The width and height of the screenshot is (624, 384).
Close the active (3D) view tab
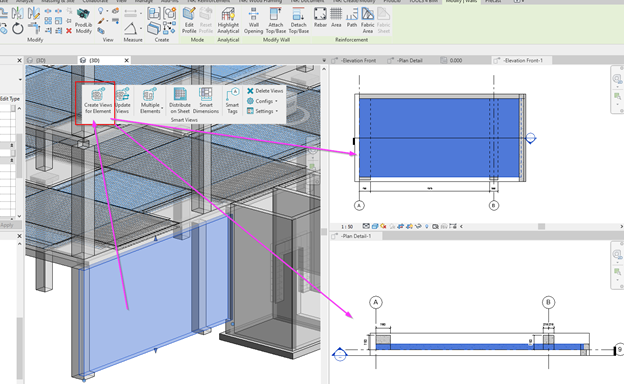pyautogui.click(x=127, y=60)
